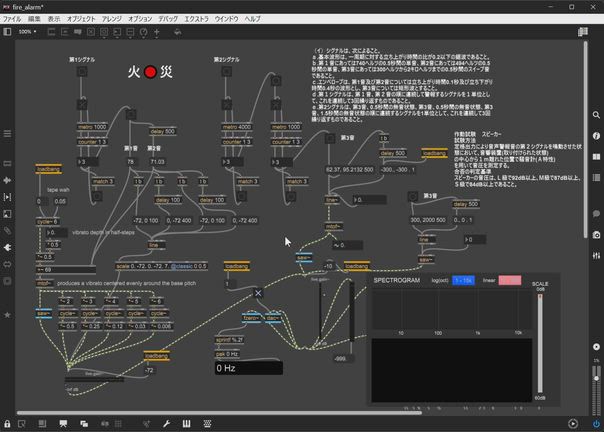This screenshot has height=432, width=604.
Task: Select the sprintf %.2f object
Action: pos(230,340)
